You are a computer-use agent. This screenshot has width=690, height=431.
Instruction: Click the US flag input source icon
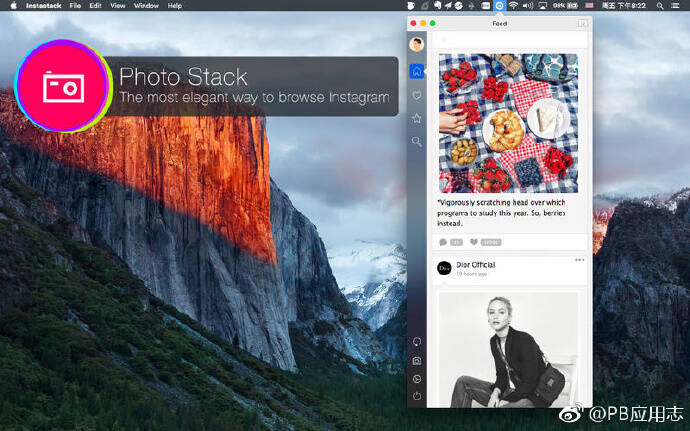tap(589, 6)
